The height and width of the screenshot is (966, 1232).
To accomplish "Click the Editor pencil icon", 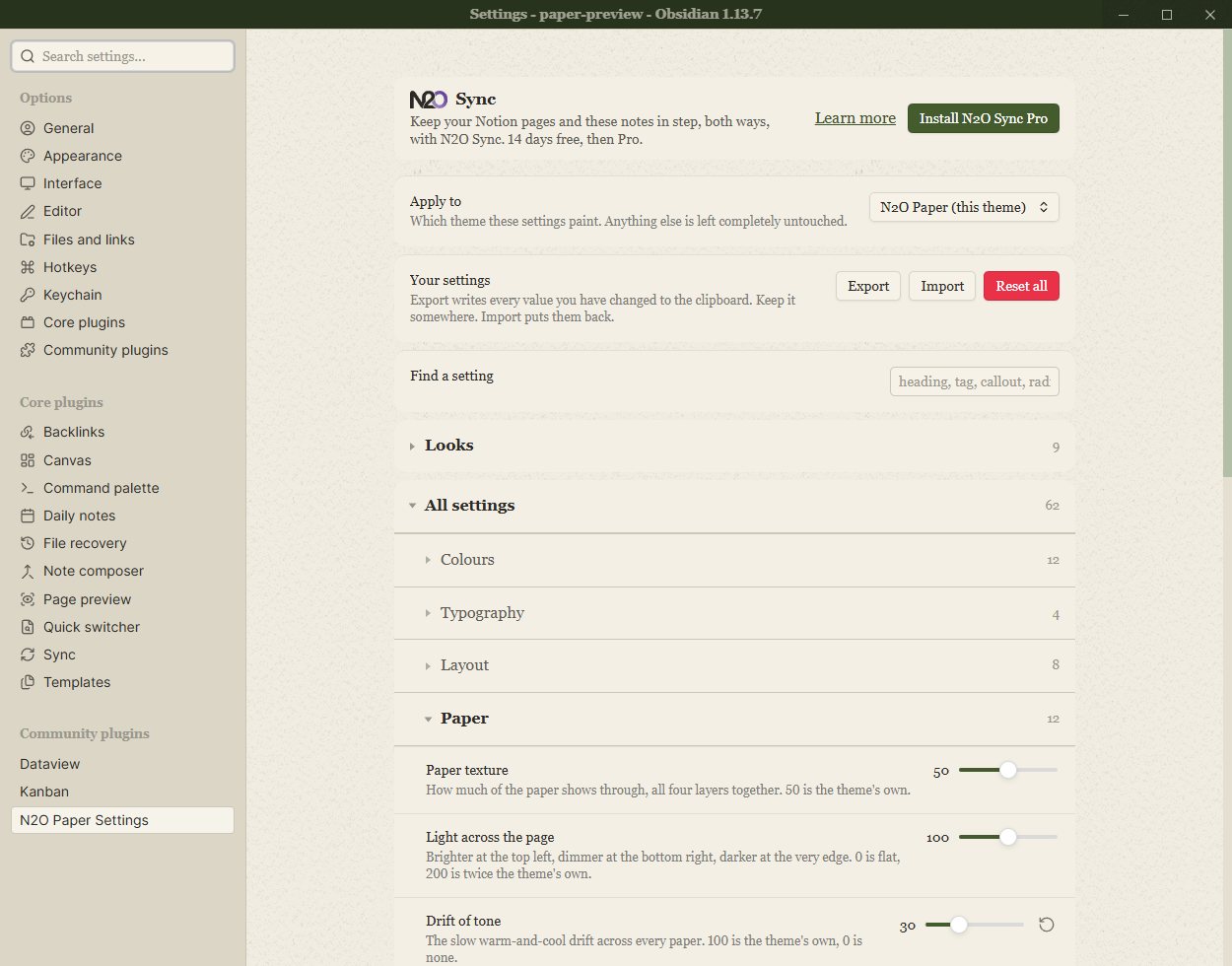I will click(28, 211).
